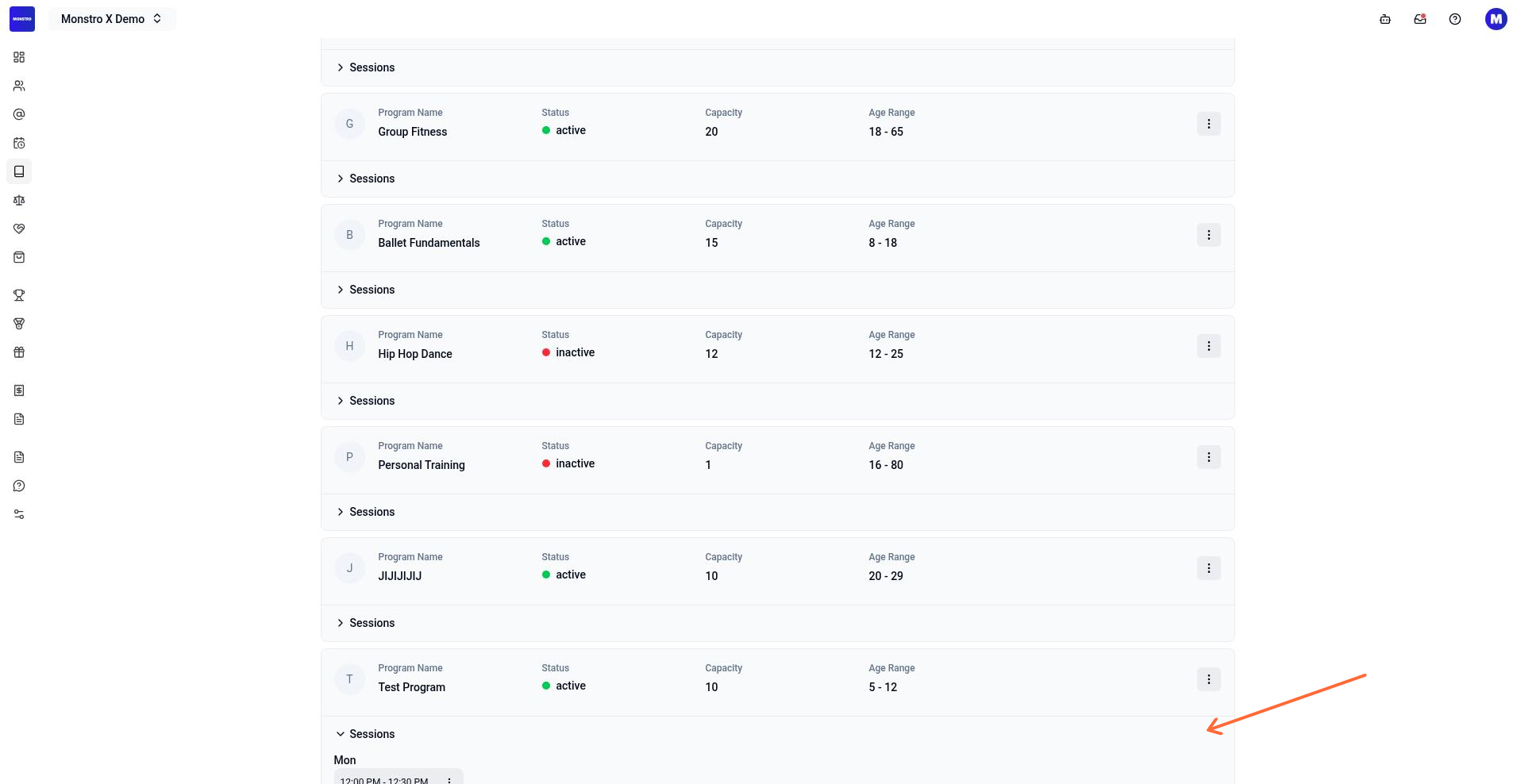The height and width of the screenshot is (784, 1517).
Task: Expand Sessions under Hip Hop Dance
Action: click(365, 401)
